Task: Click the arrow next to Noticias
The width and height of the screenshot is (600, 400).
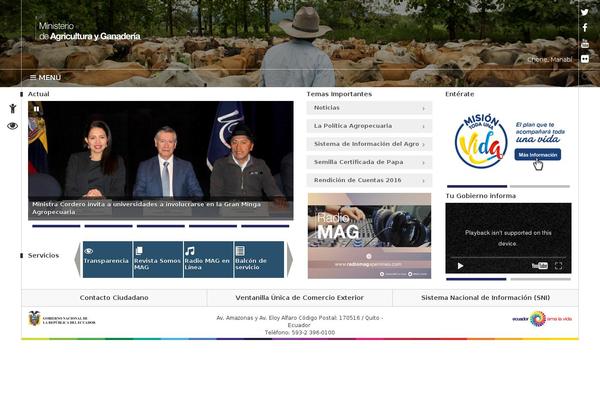Action: tap(424, 108)
